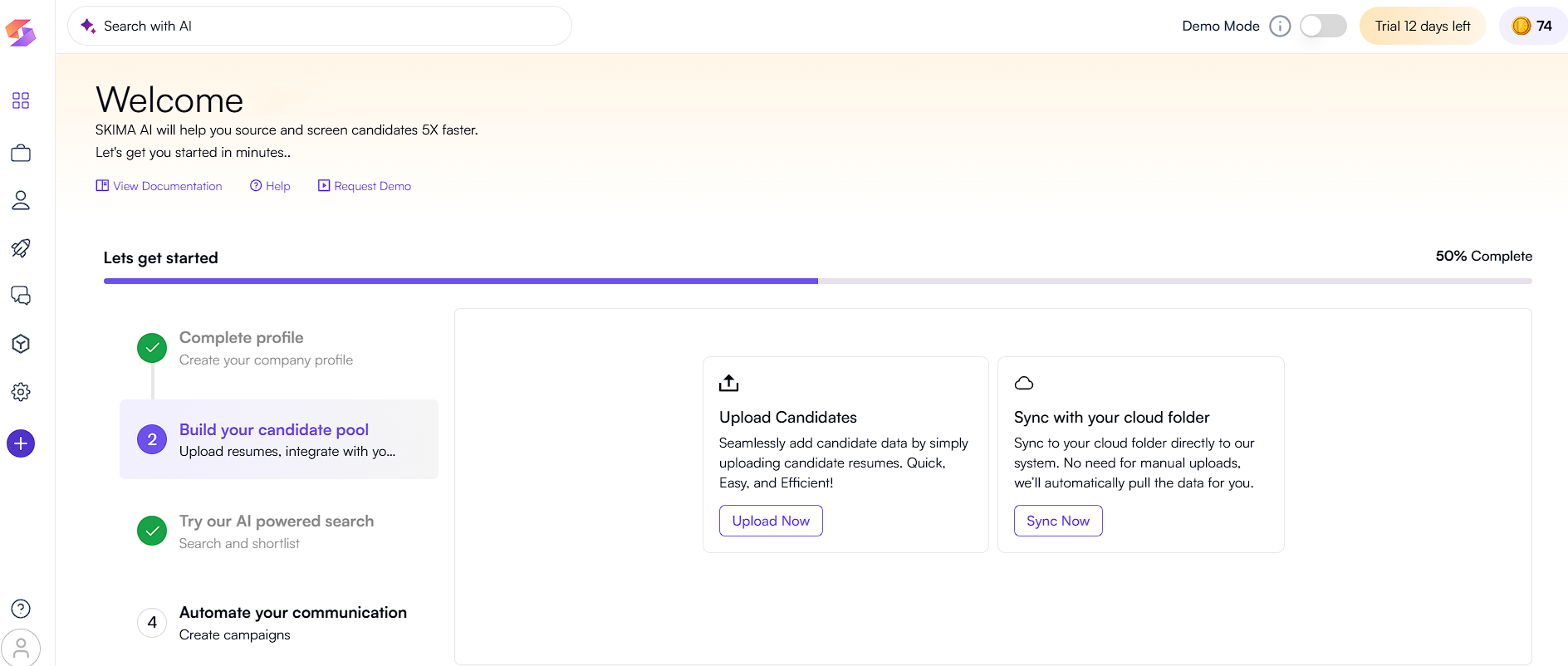Open the help question mark icon in sidebar
1568x666 pixels.
pos(21,609)
